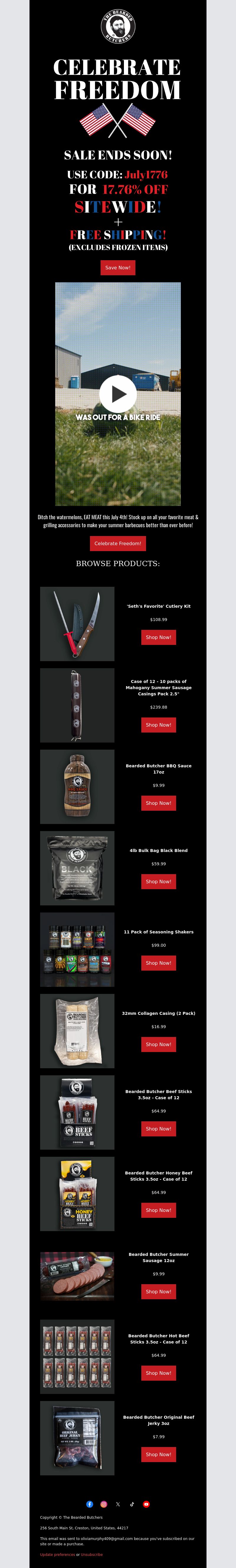
Task: Shop Now for Bearded Butcher BBQ Sauce
Action: click(159, 802)
